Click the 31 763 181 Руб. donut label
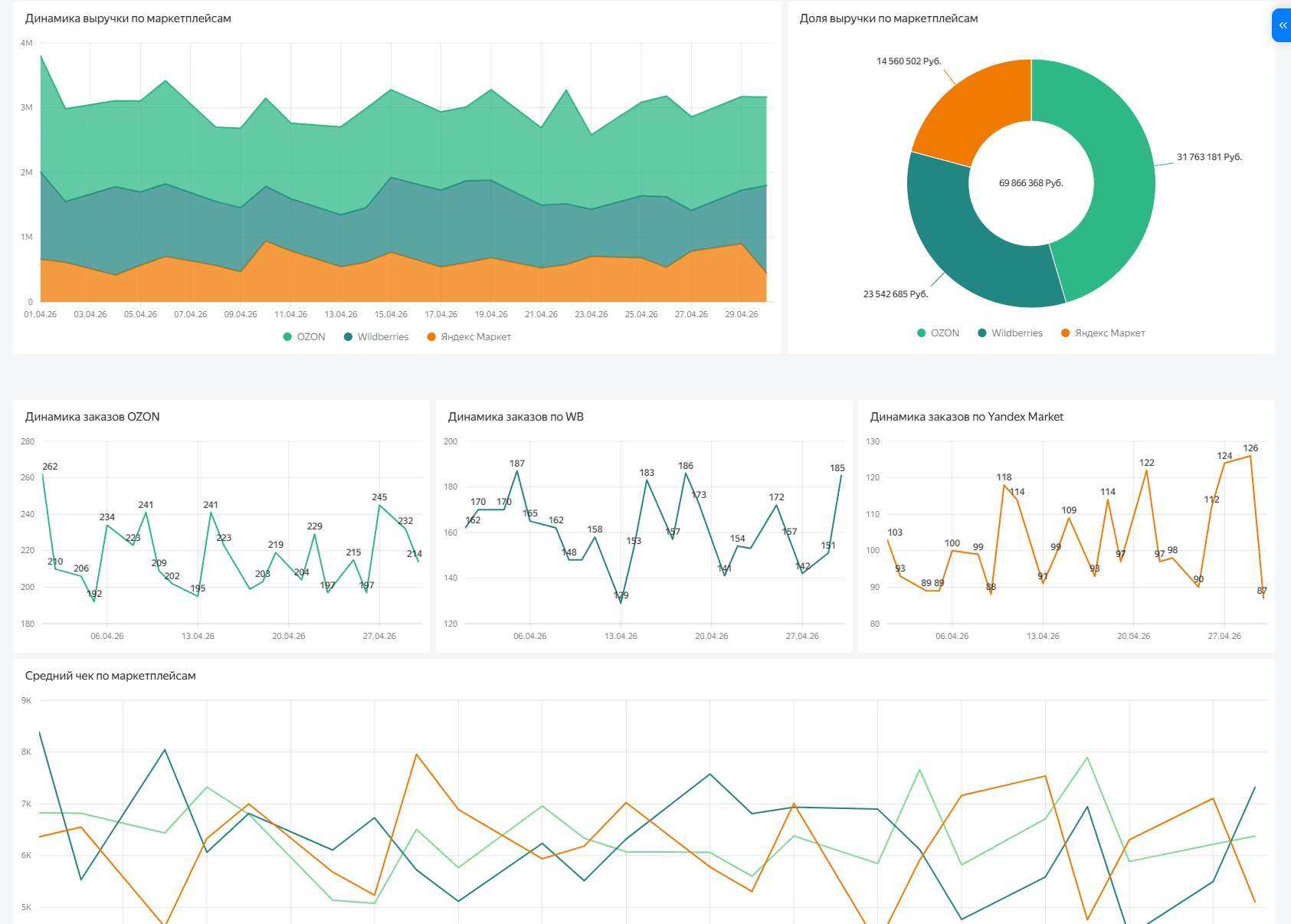The image size is (1291, 924). [1209, 157]
